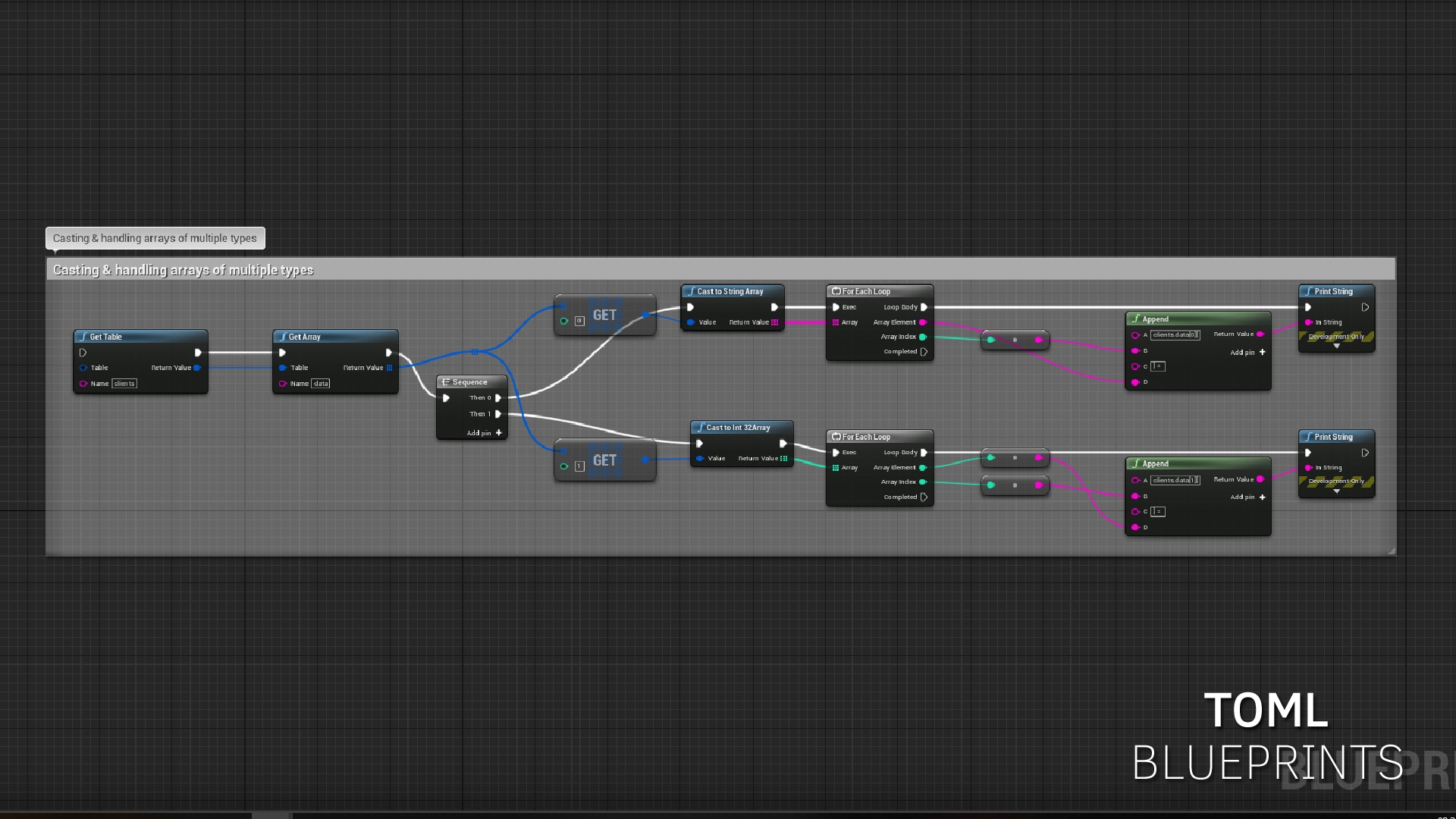This screenshot has height=819, width=1456.
Task: Click the function icon on the Get Table node
Action: coord(83,337)
